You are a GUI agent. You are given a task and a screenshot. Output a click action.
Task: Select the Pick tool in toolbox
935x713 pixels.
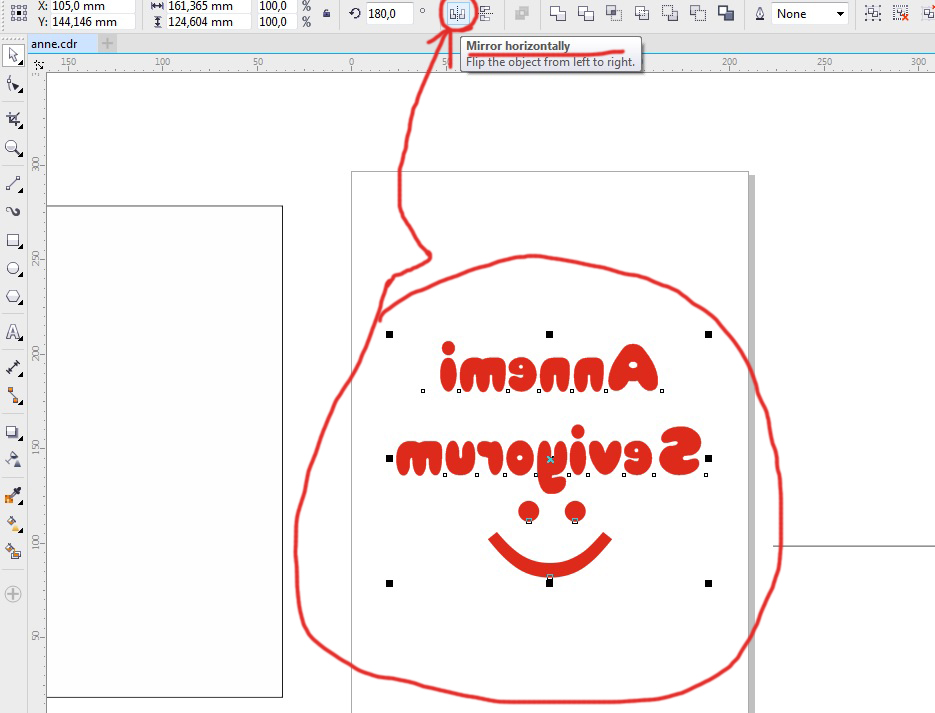click(x=14, y=54)
